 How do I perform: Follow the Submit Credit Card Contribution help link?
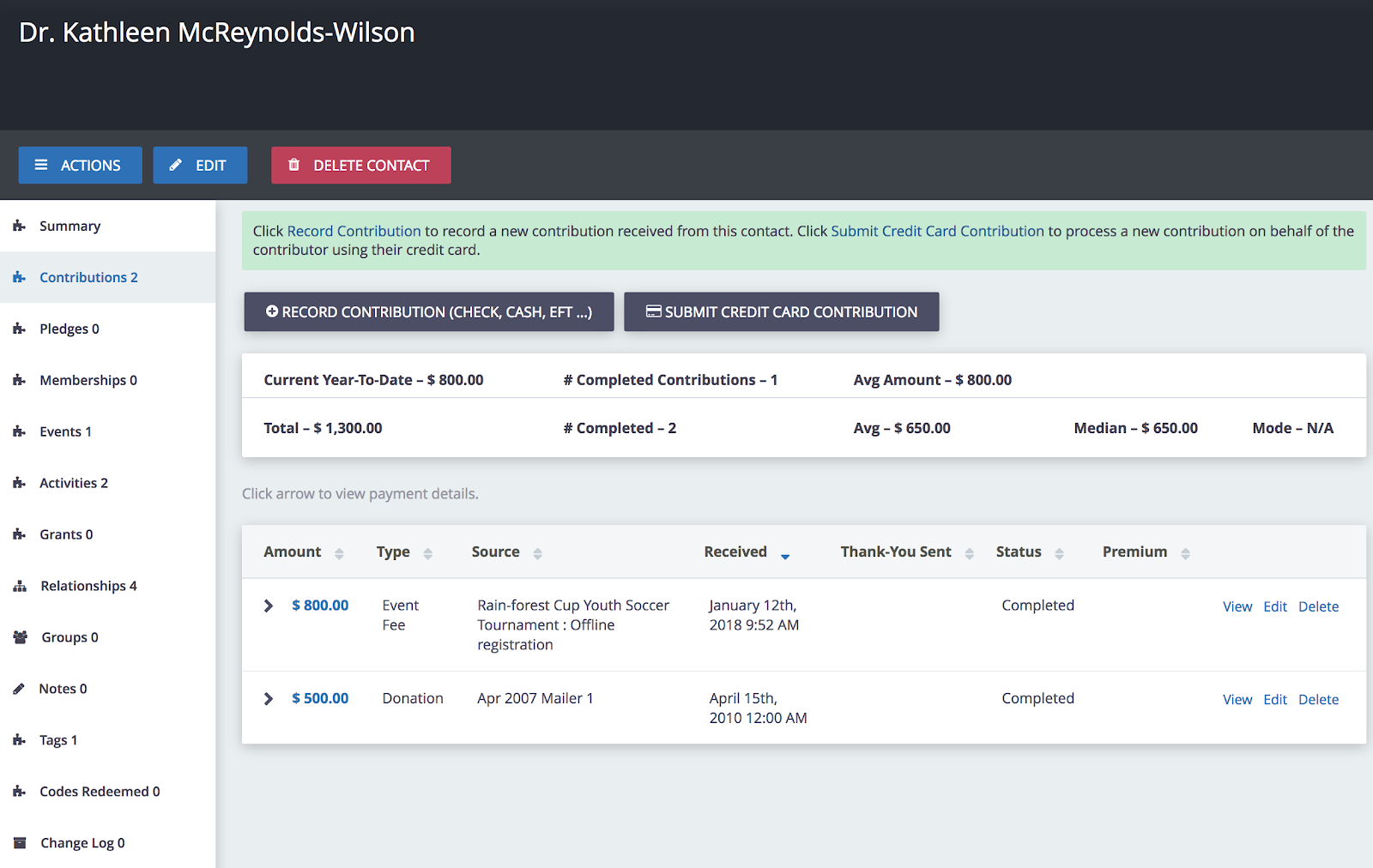tap(938, 232)
